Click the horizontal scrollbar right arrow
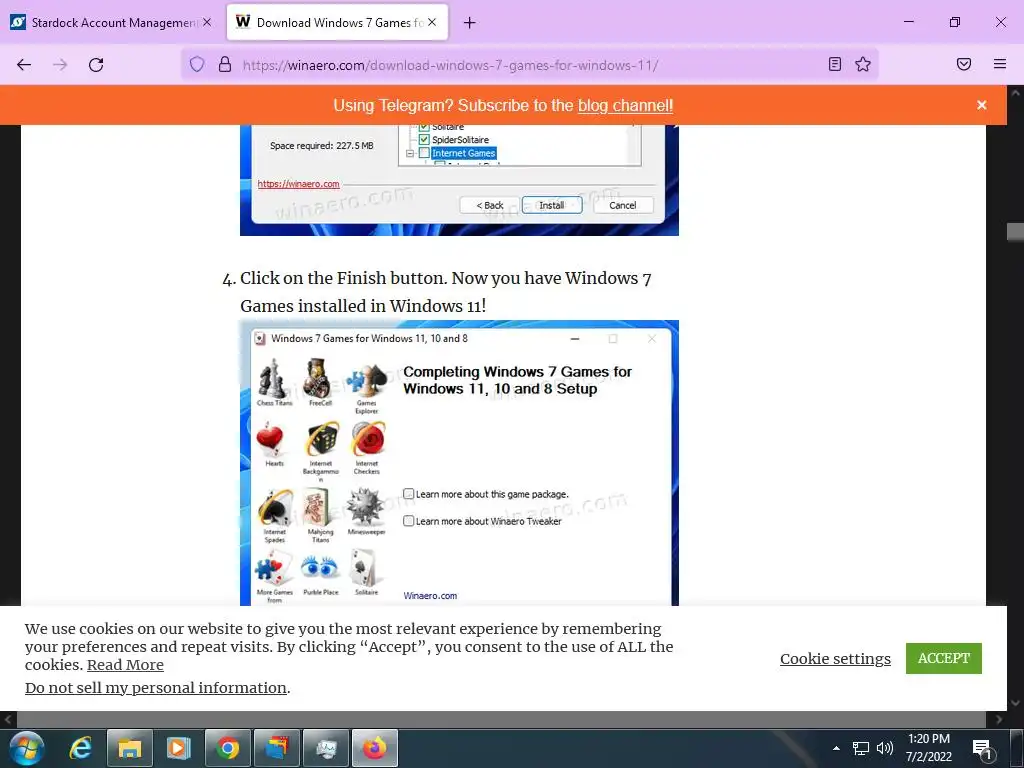 pos(999,720)
